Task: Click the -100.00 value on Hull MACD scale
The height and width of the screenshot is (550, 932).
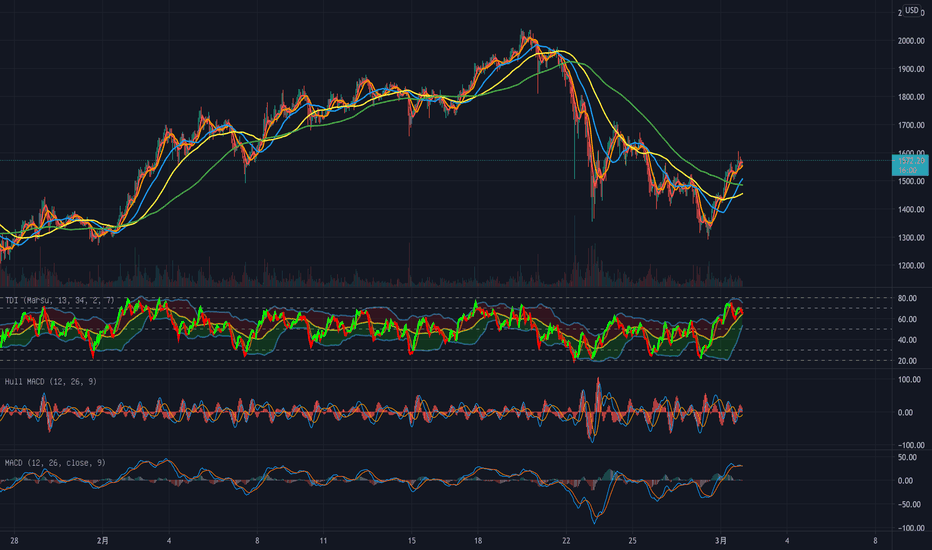Action: 909,445
